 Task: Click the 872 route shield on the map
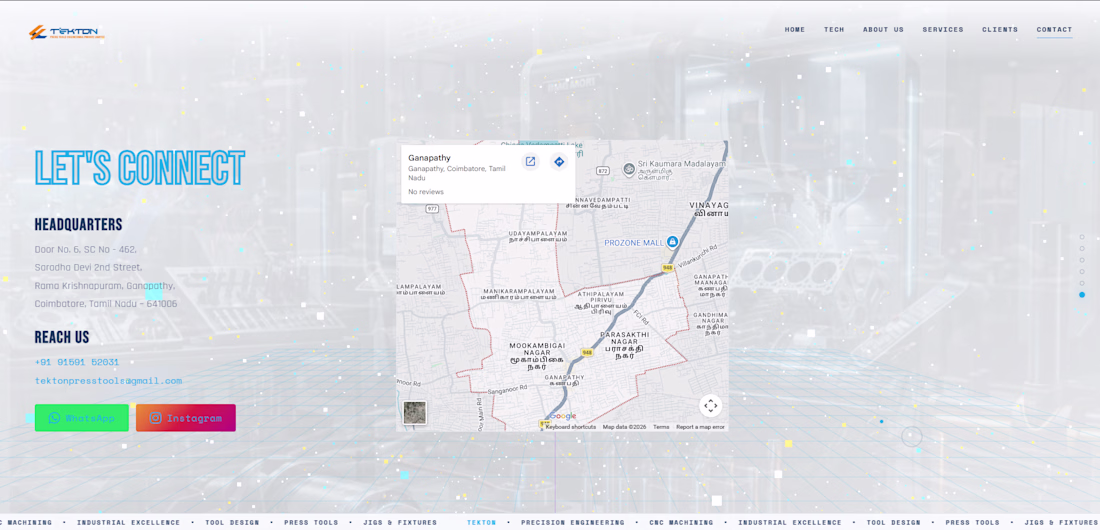coord(603,171)
